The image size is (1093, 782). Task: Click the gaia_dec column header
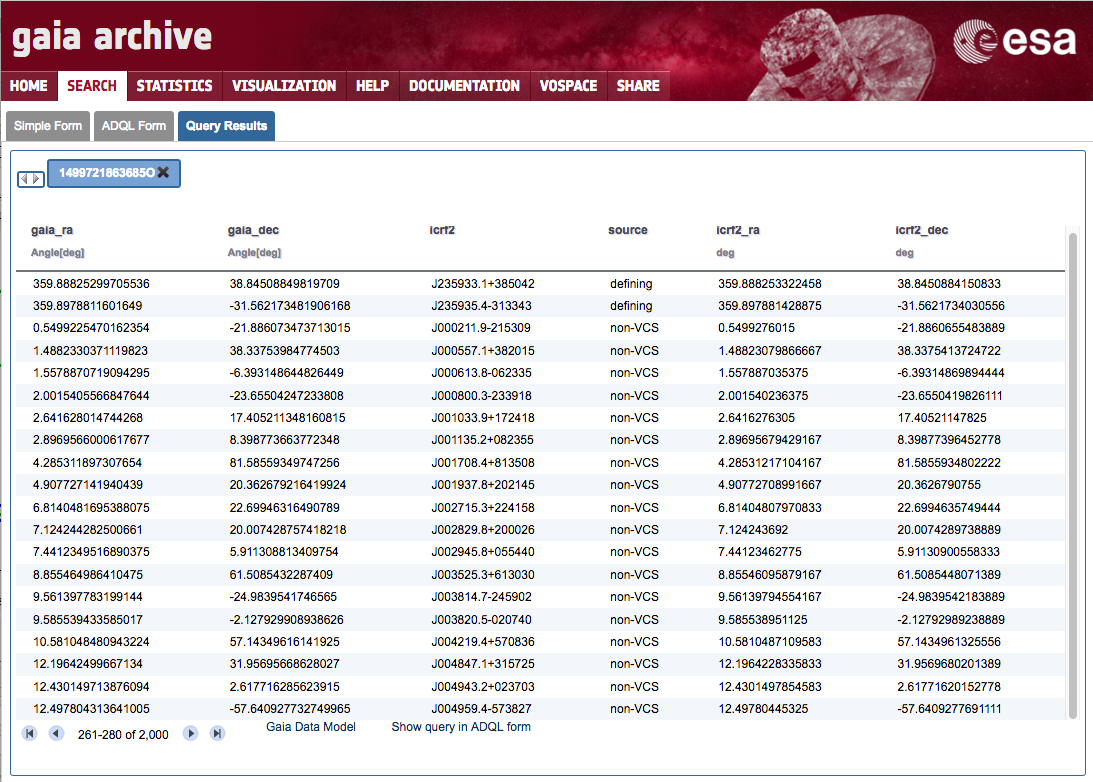coord(253,230)
